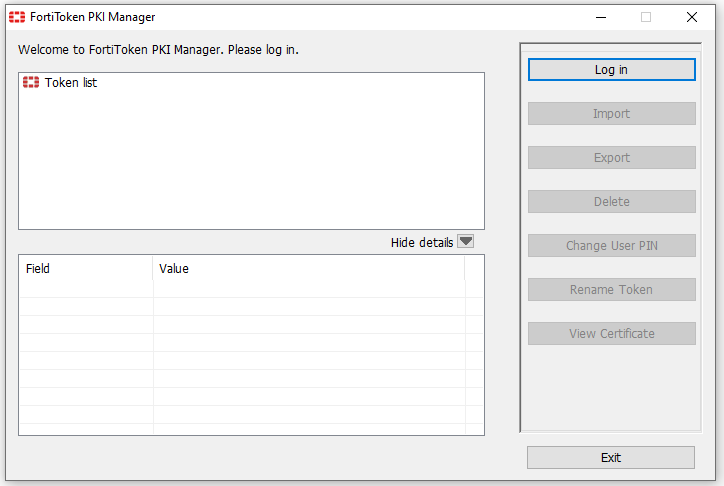The height and width of the screenshot is (486, 724).
Task: Close the FortiToken PKI Manager window
Action: point(692,18)
